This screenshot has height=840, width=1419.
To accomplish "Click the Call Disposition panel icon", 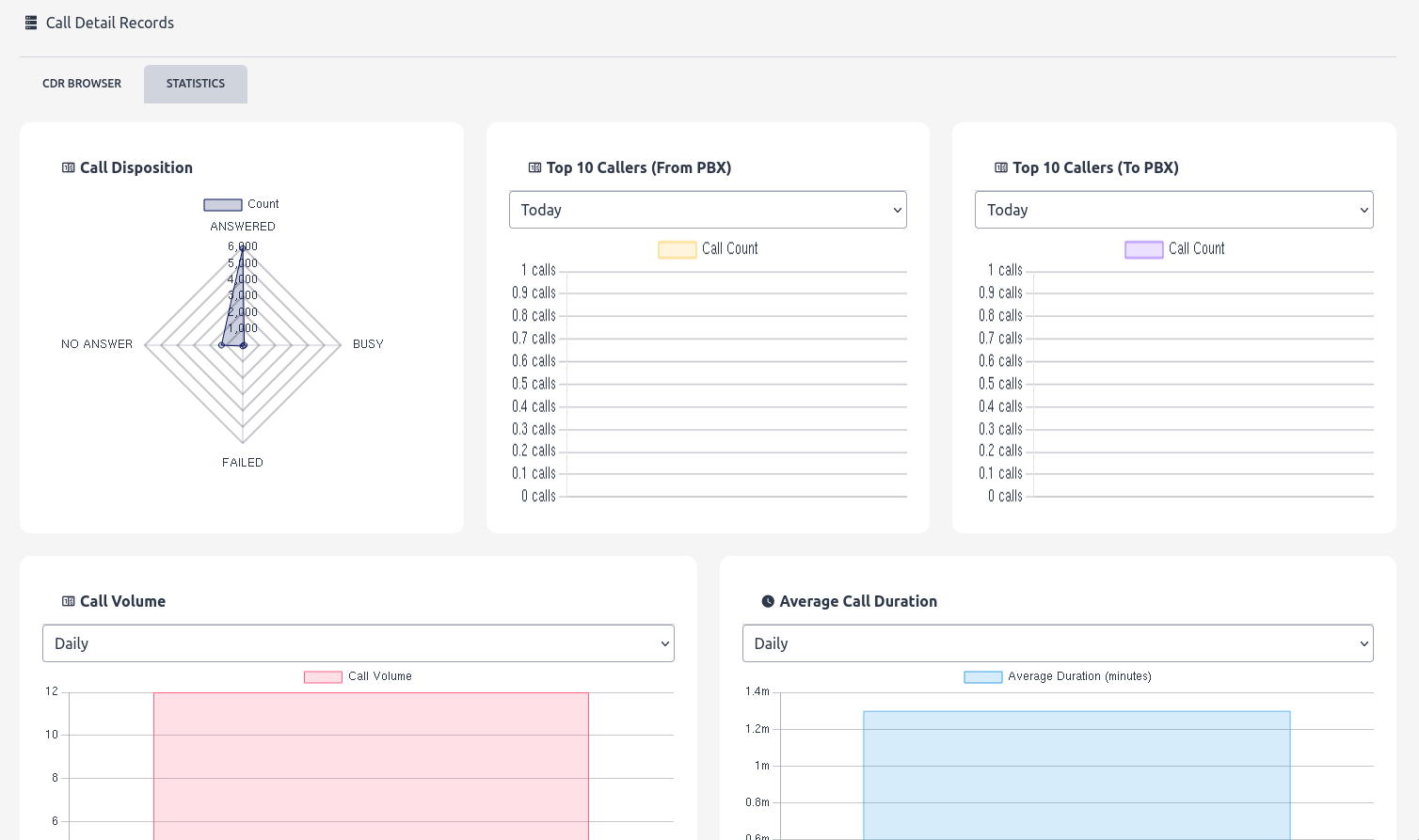I will (69, 167).
